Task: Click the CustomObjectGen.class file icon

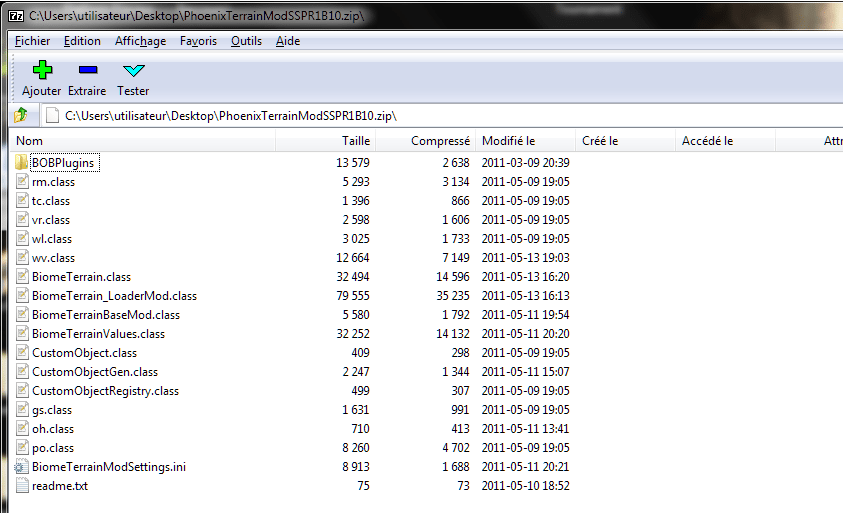Action: 22,372
